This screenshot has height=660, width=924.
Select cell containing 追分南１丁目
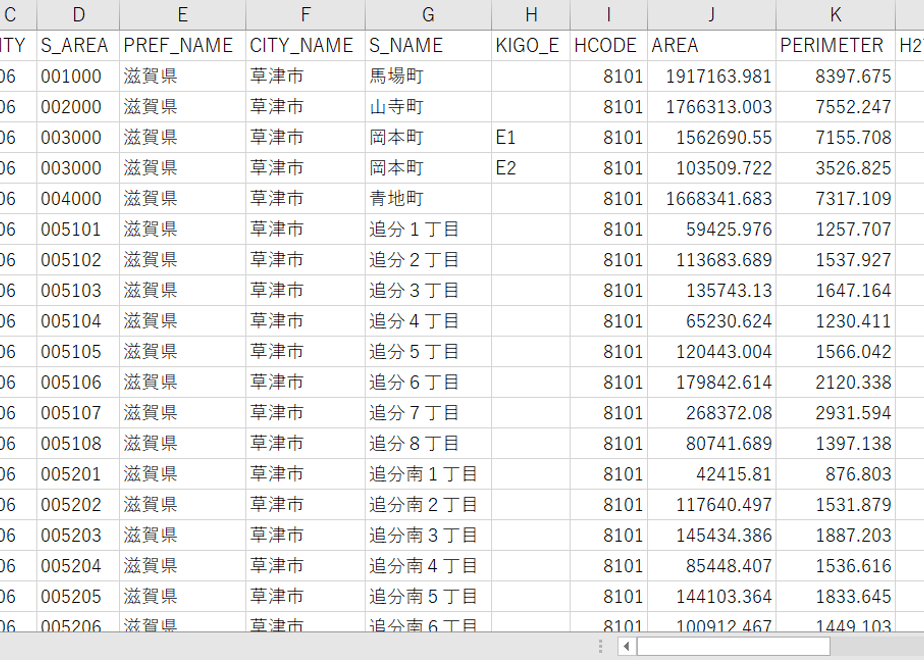point(428,474)
